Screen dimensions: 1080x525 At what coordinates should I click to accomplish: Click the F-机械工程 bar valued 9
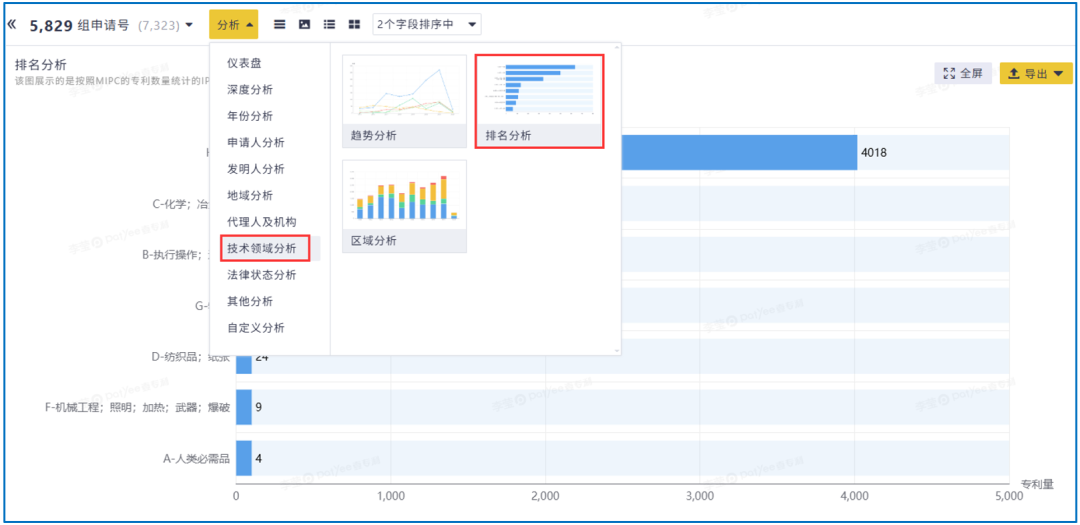(244, 407)
